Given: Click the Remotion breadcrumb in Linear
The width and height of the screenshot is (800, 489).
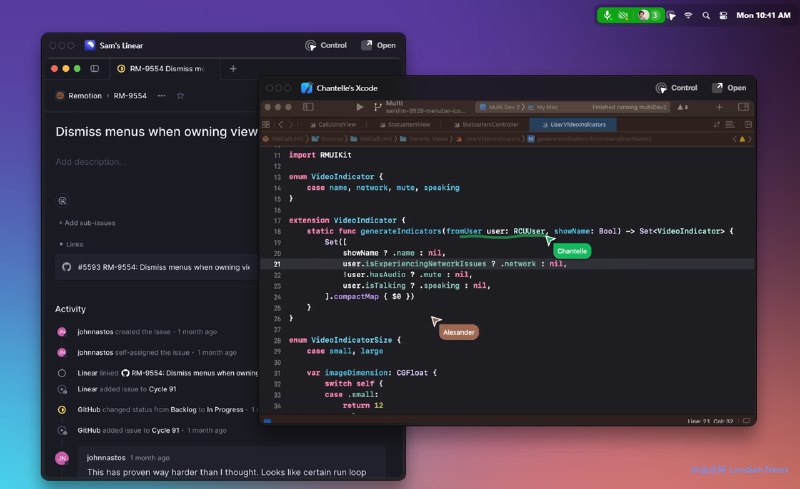Looking at the screenshot, I should 79,95.
